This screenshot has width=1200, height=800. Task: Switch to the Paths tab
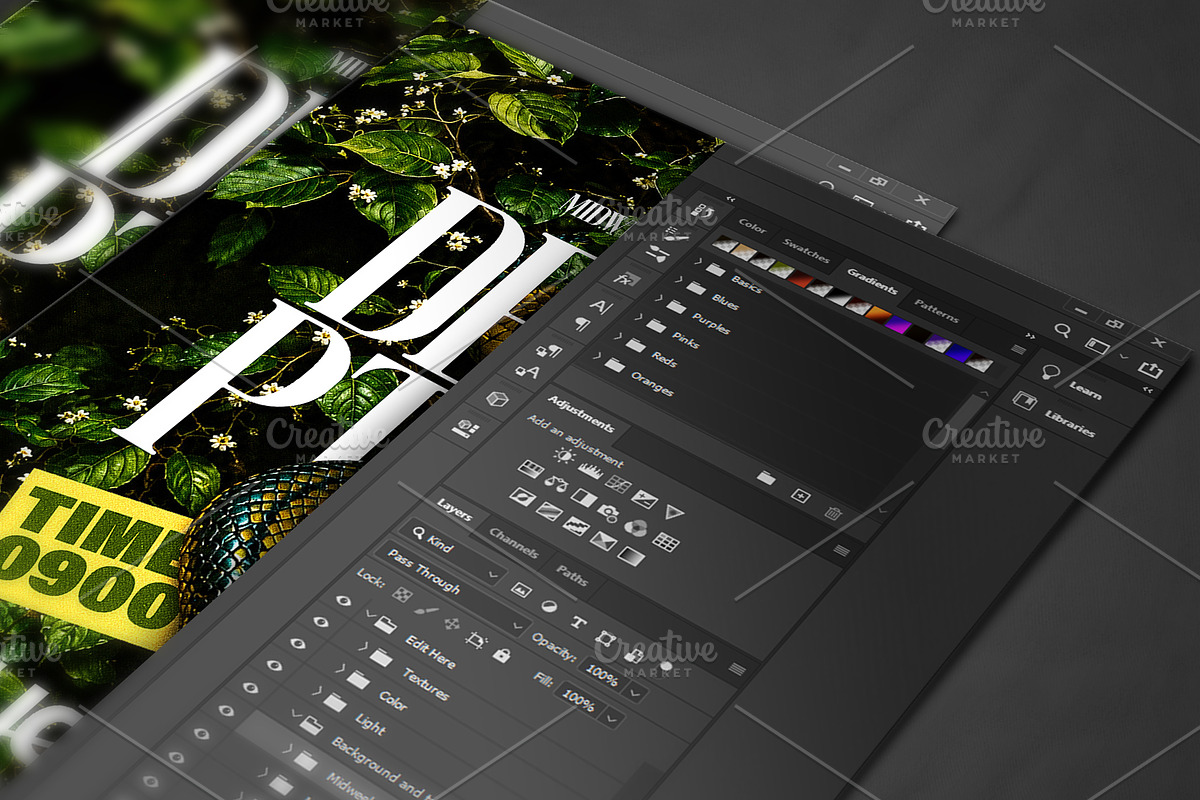pyautogui.click(x=572, y=575)
